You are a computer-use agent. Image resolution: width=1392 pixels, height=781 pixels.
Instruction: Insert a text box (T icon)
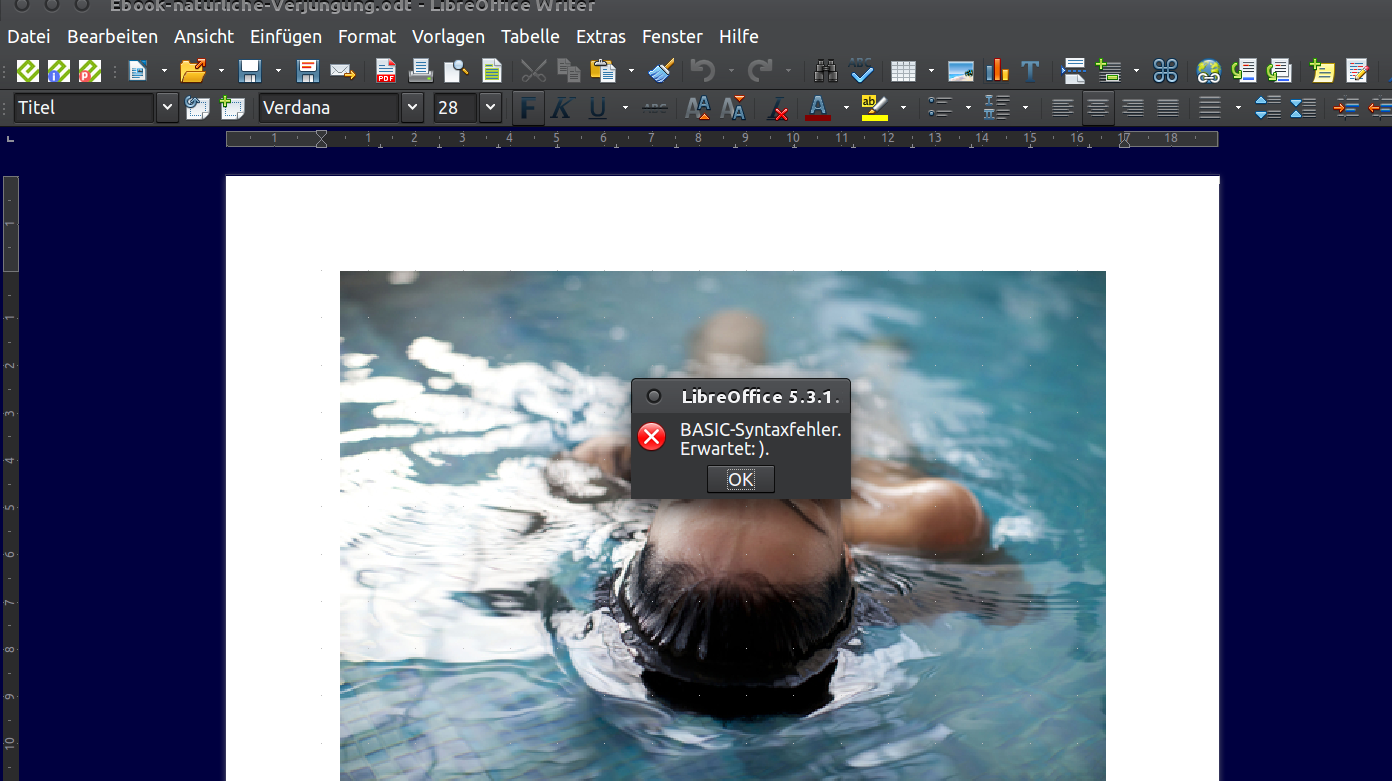click(x=1030, y=71)
